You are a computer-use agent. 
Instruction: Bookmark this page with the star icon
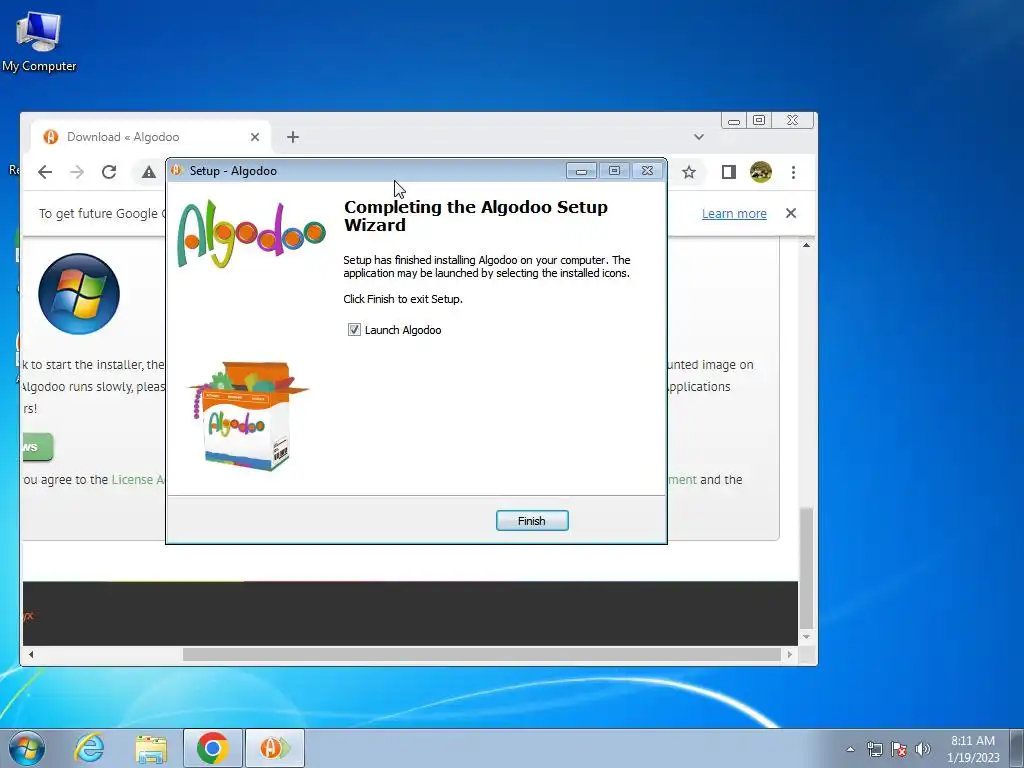pos(688,172)
